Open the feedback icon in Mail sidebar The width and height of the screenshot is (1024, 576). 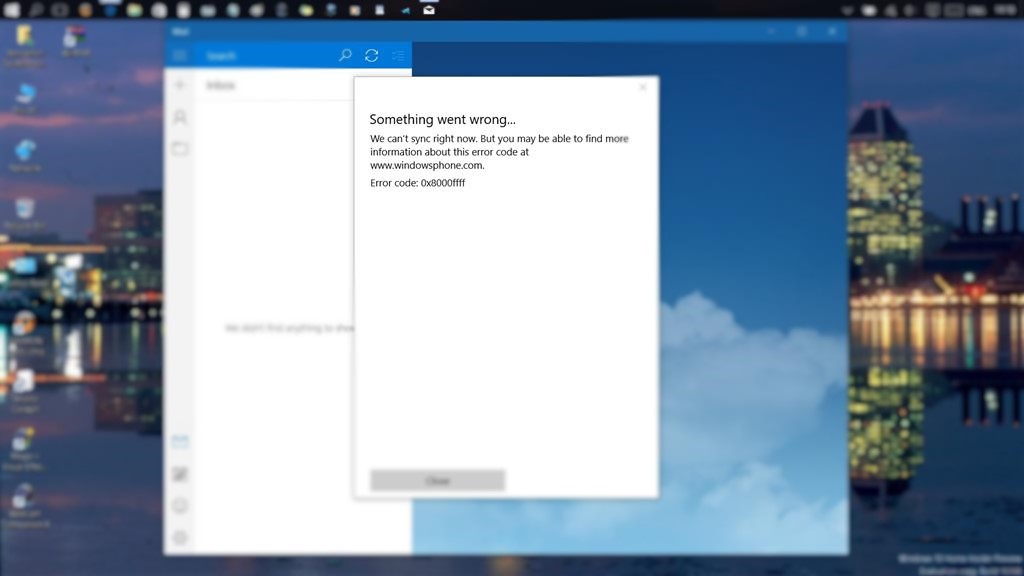pyautogui.click(x=180, y=506)
